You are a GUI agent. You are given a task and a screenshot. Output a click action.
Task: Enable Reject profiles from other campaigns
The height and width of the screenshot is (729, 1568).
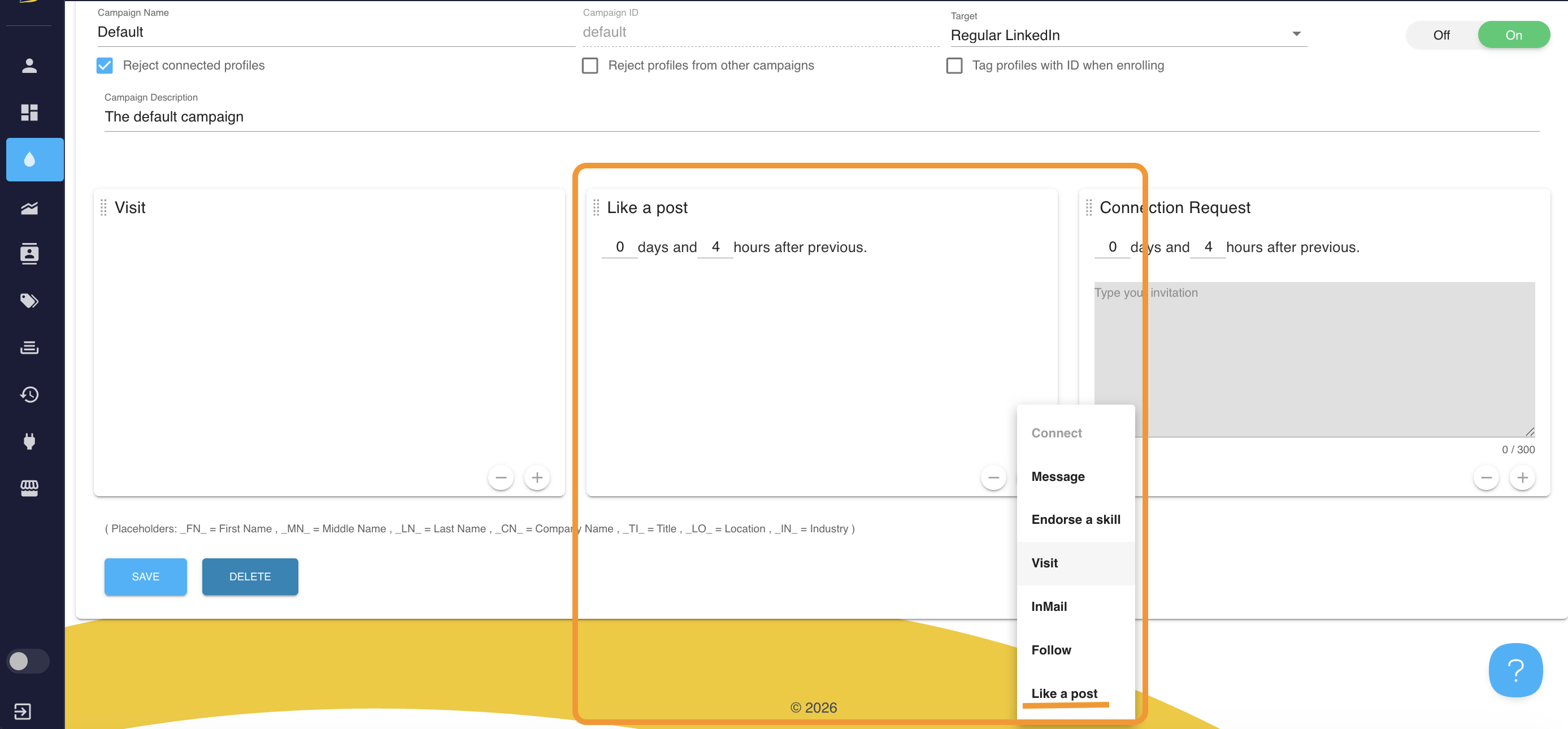[590, 66]
